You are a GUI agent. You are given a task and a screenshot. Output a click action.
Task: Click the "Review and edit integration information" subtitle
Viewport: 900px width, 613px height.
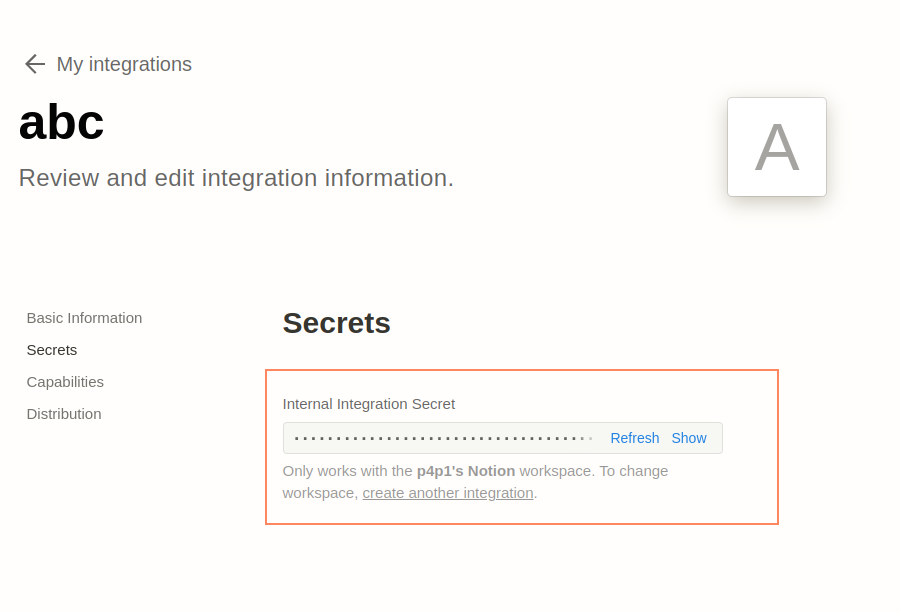pos(236,178)
